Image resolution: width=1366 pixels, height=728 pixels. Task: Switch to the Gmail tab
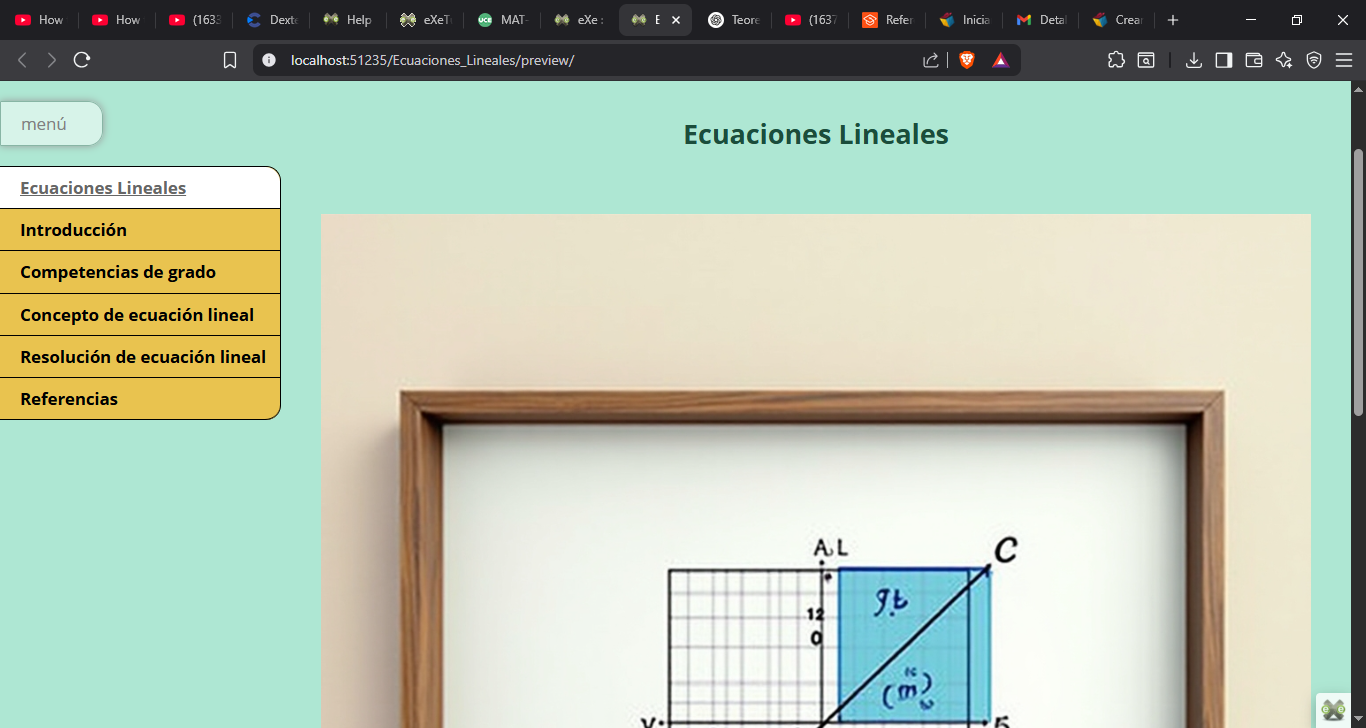[x=1040, y=20]
